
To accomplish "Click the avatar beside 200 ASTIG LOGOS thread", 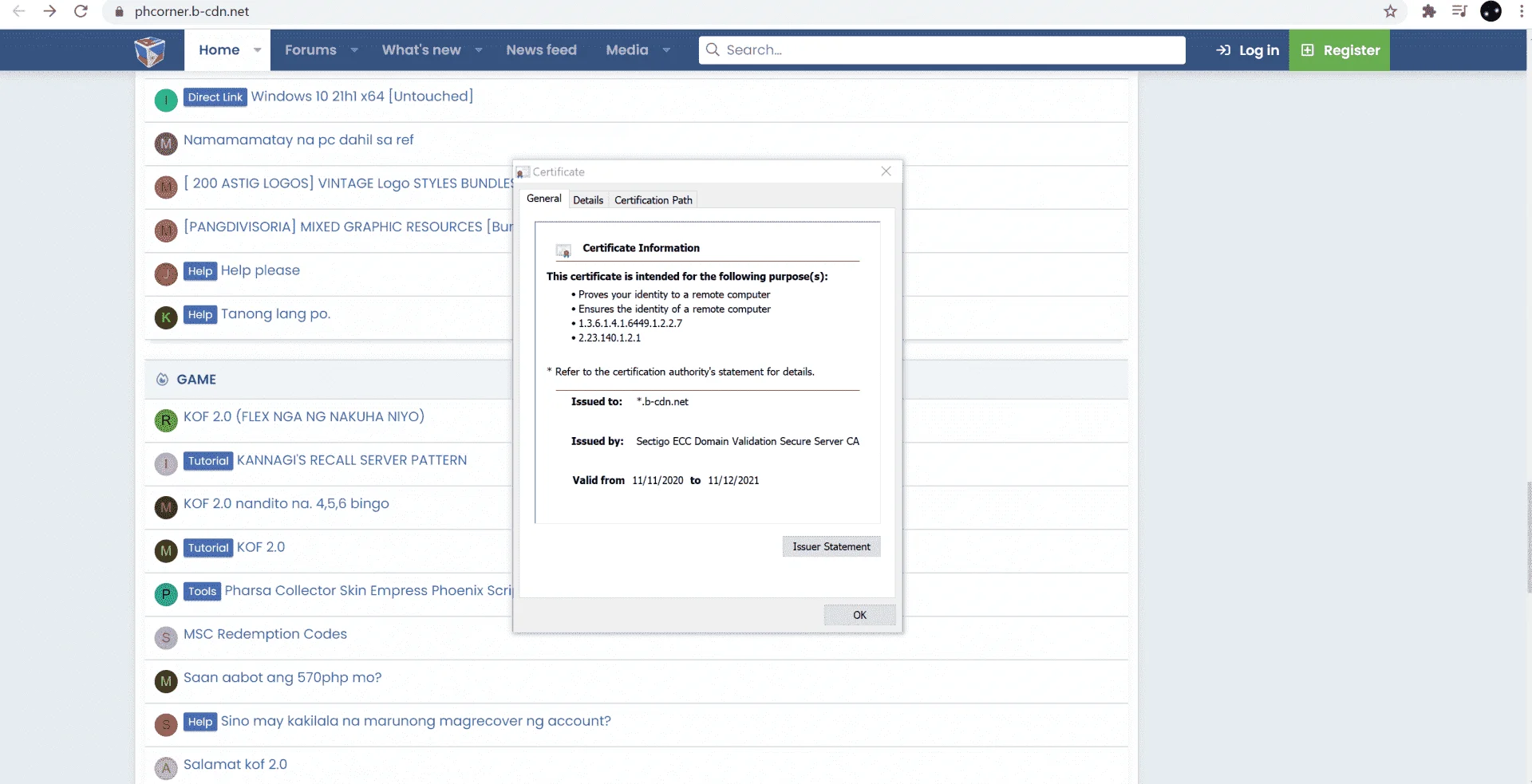I will (x=166, y=187).
